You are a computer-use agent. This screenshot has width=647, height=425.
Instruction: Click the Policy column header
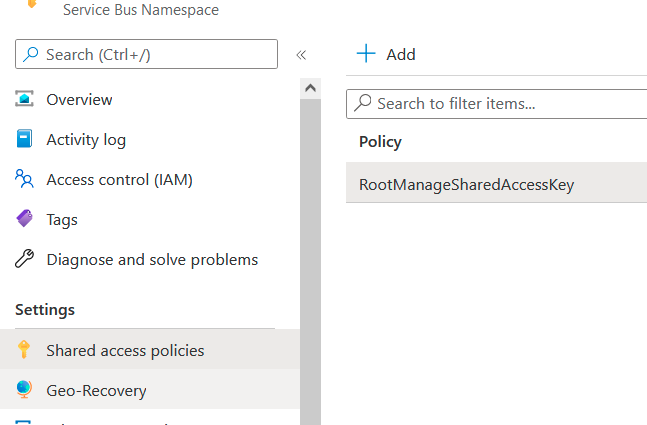[380, 142]
